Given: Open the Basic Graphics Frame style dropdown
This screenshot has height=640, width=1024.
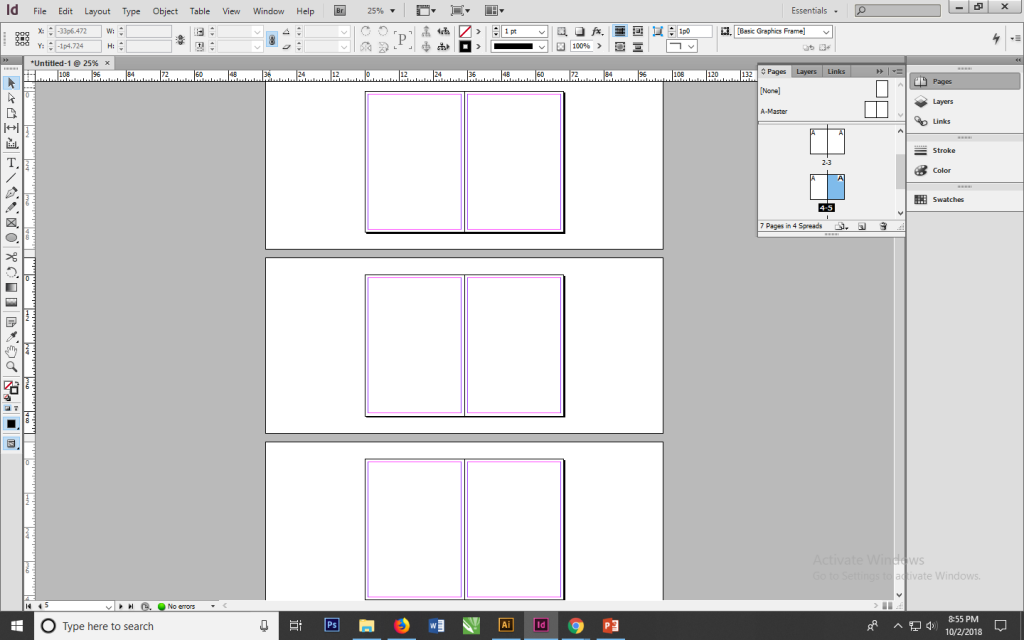Looking at the screenshot, I should (827, 31).
